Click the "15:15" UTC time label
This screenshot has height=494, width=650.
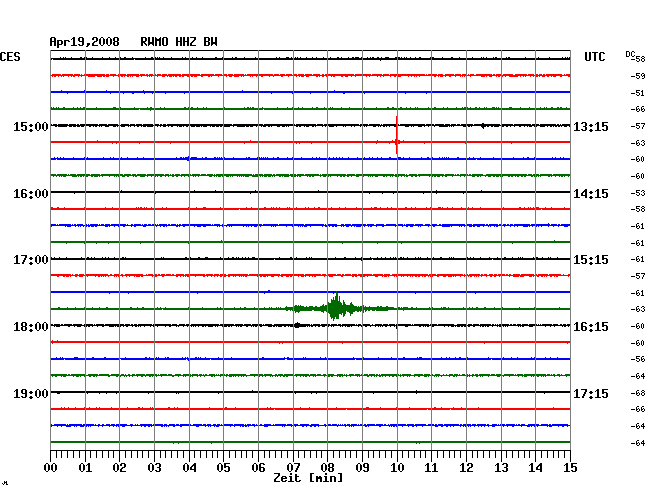(591, 260)
